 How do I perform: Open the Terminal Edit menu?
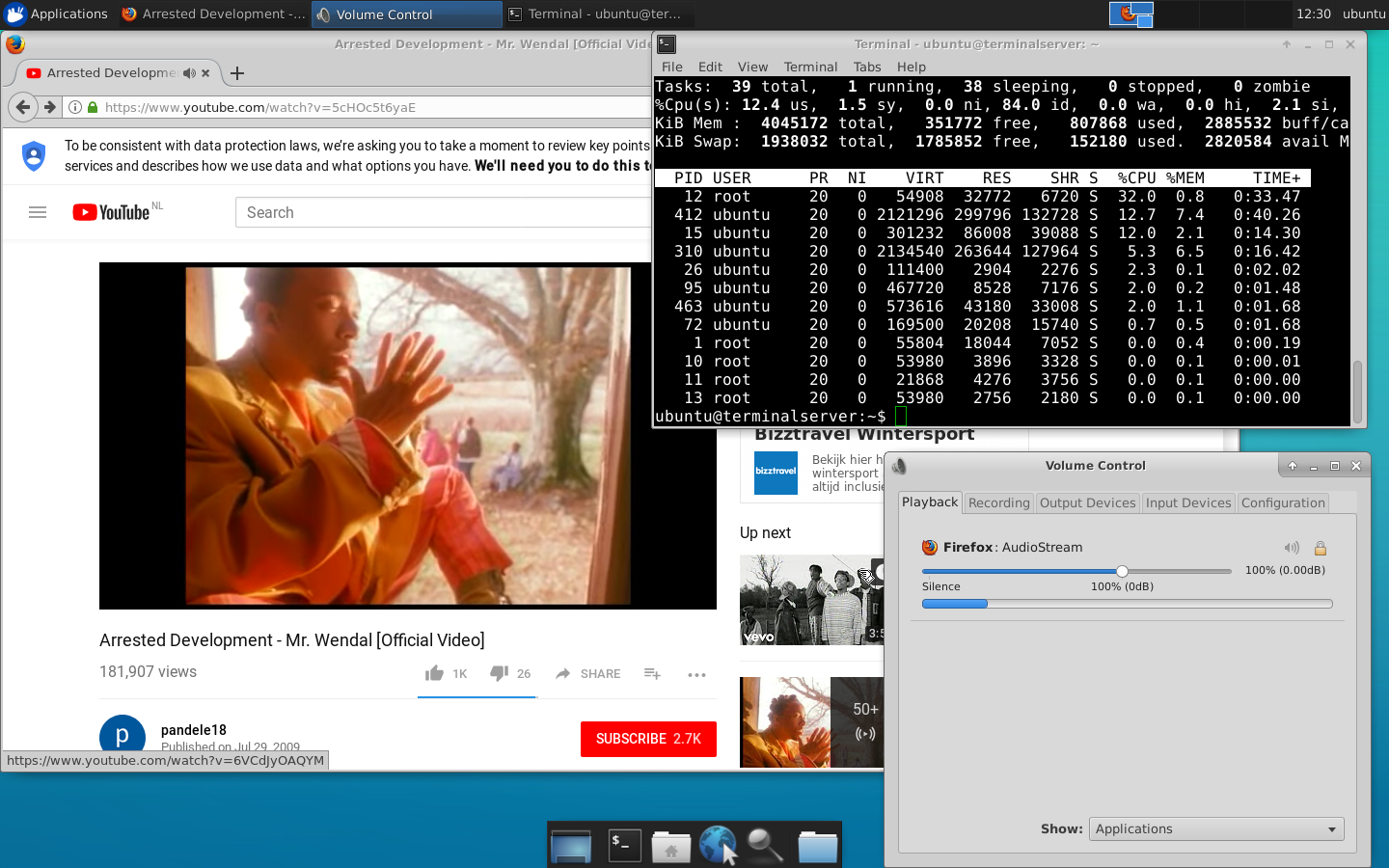click(x=710, y=67)
